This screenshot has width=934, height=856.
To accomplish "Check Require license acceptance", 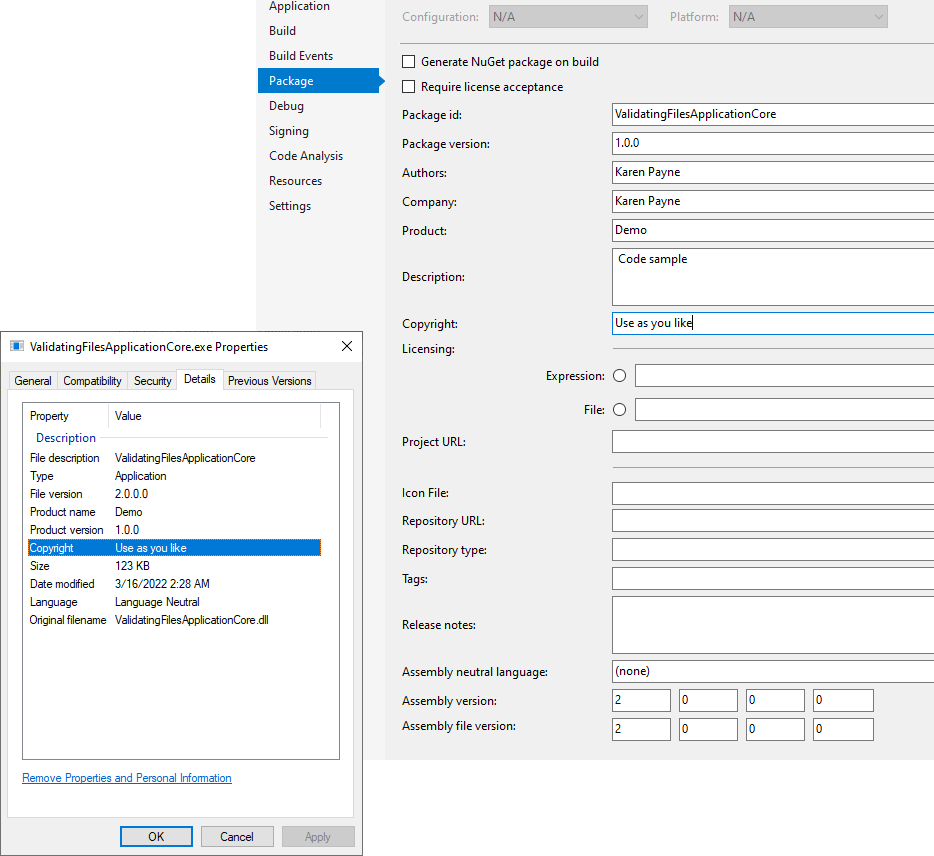I will click(409, 86).
